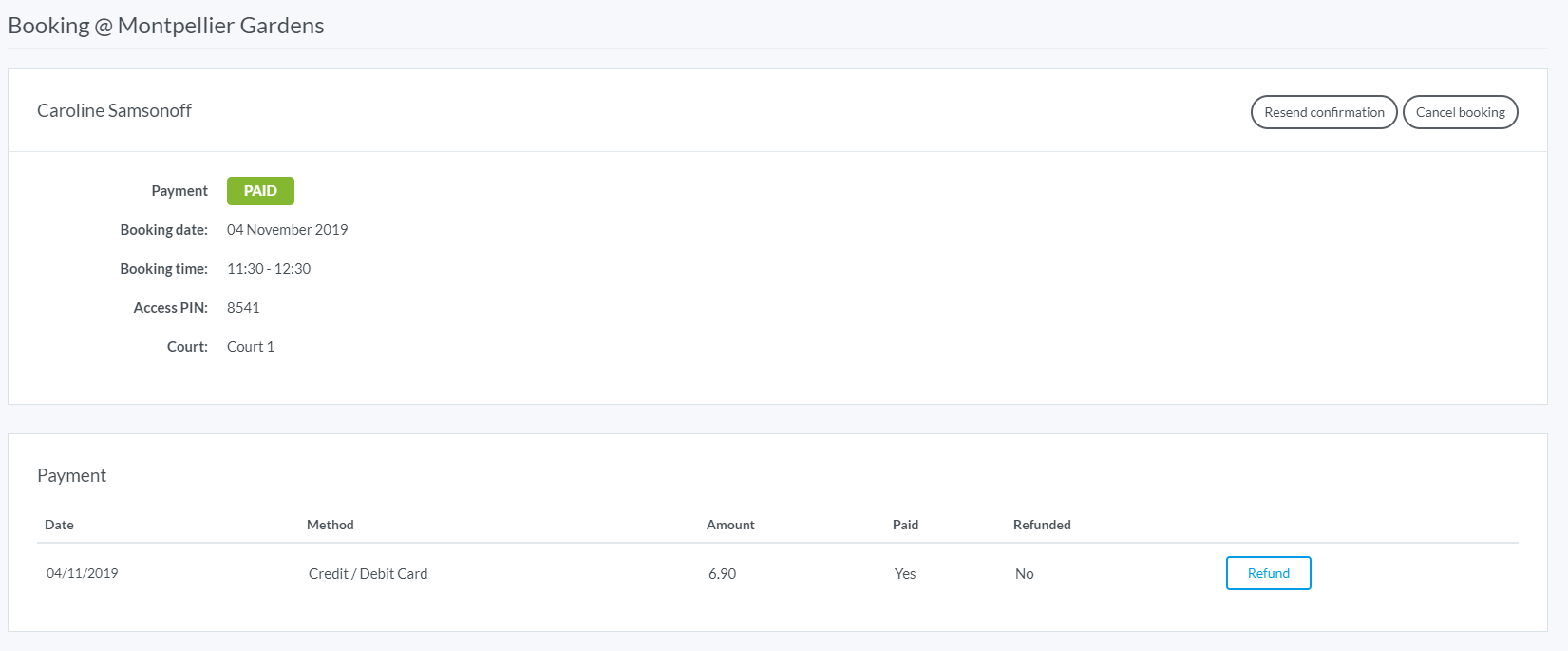Click the 6.90 amount cell
This screenshot has height=651, width=1568.
click(x=722, y=574)
